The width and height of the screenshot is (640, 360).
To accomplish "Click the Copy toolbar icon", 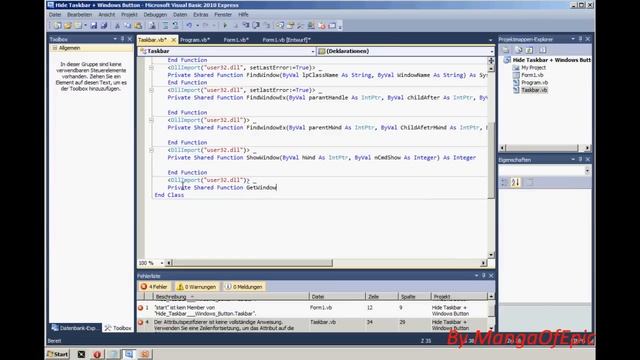I will click(x=128, y=26).
